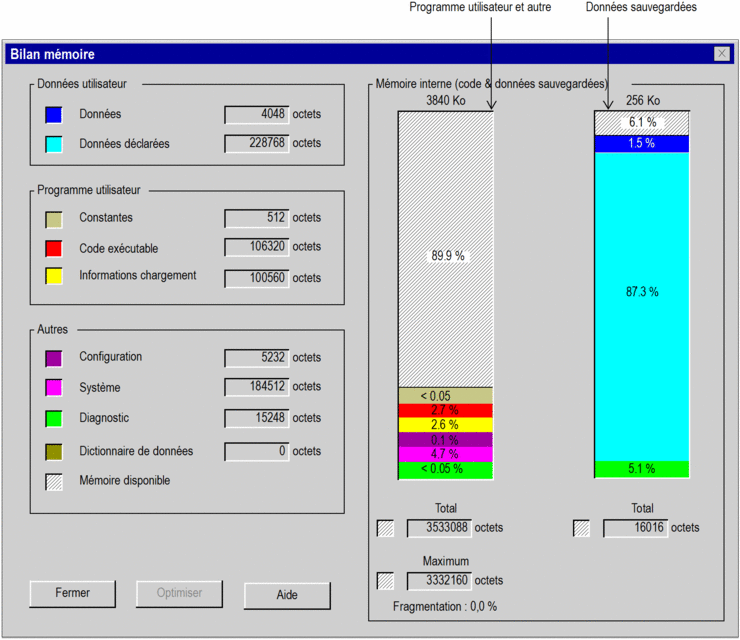The width and height of the screenshot is (740, 640).
Task: Click the Informations chargement label
Action: pyautogui.click(x=137, y=276)
